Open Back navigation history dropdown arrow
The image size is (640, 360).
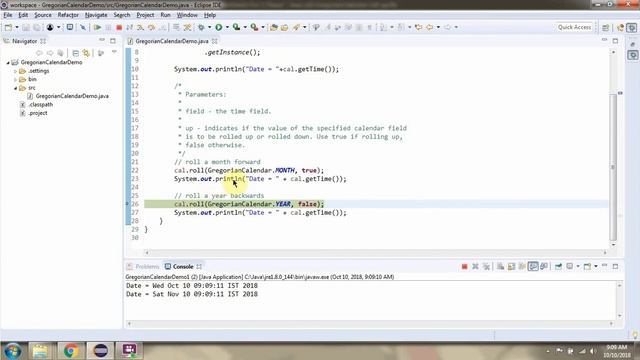tap(438, 27)
